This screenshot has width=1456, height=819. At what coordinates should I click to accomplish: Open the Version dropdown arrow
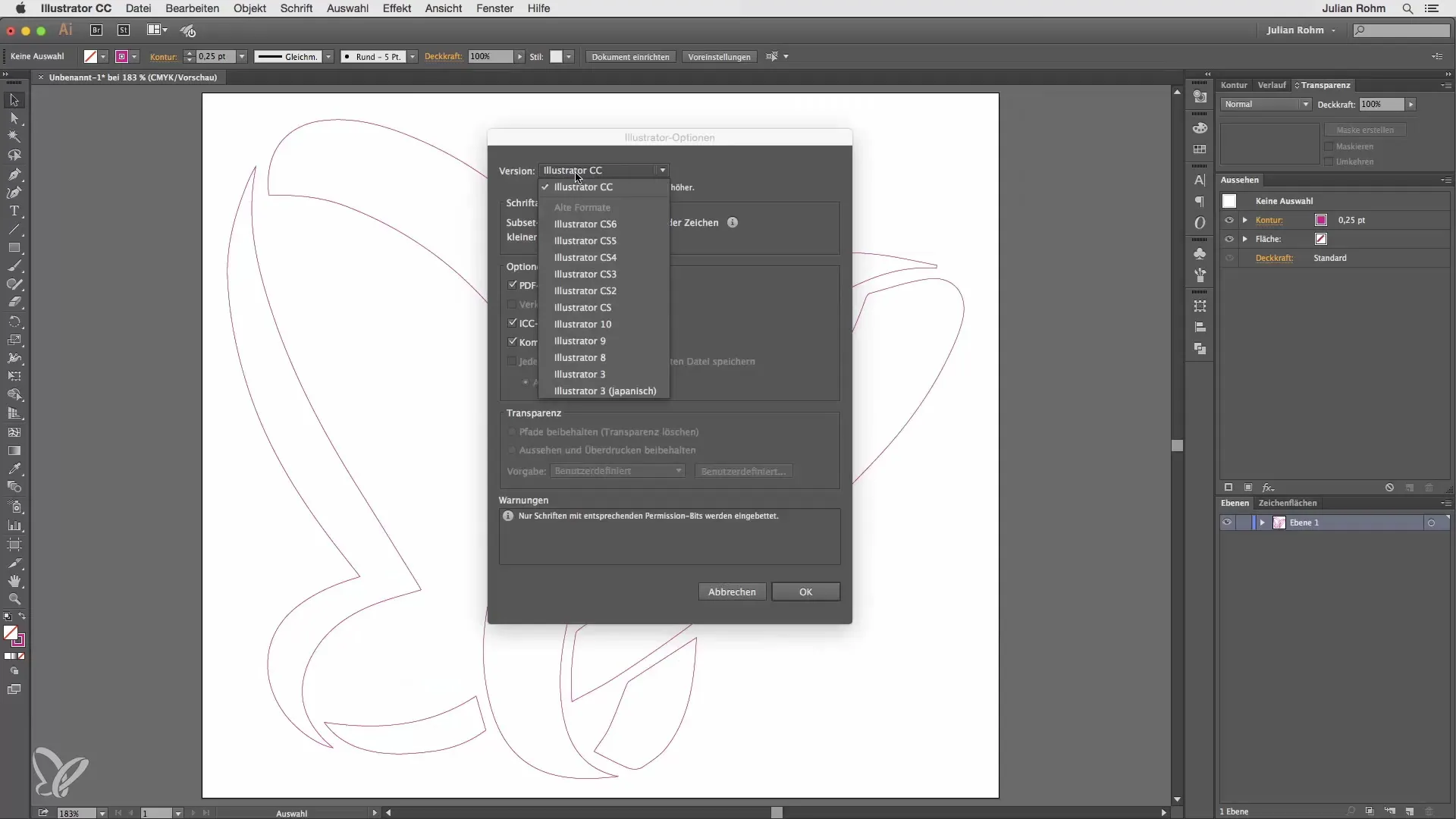(x=662, y=171)
